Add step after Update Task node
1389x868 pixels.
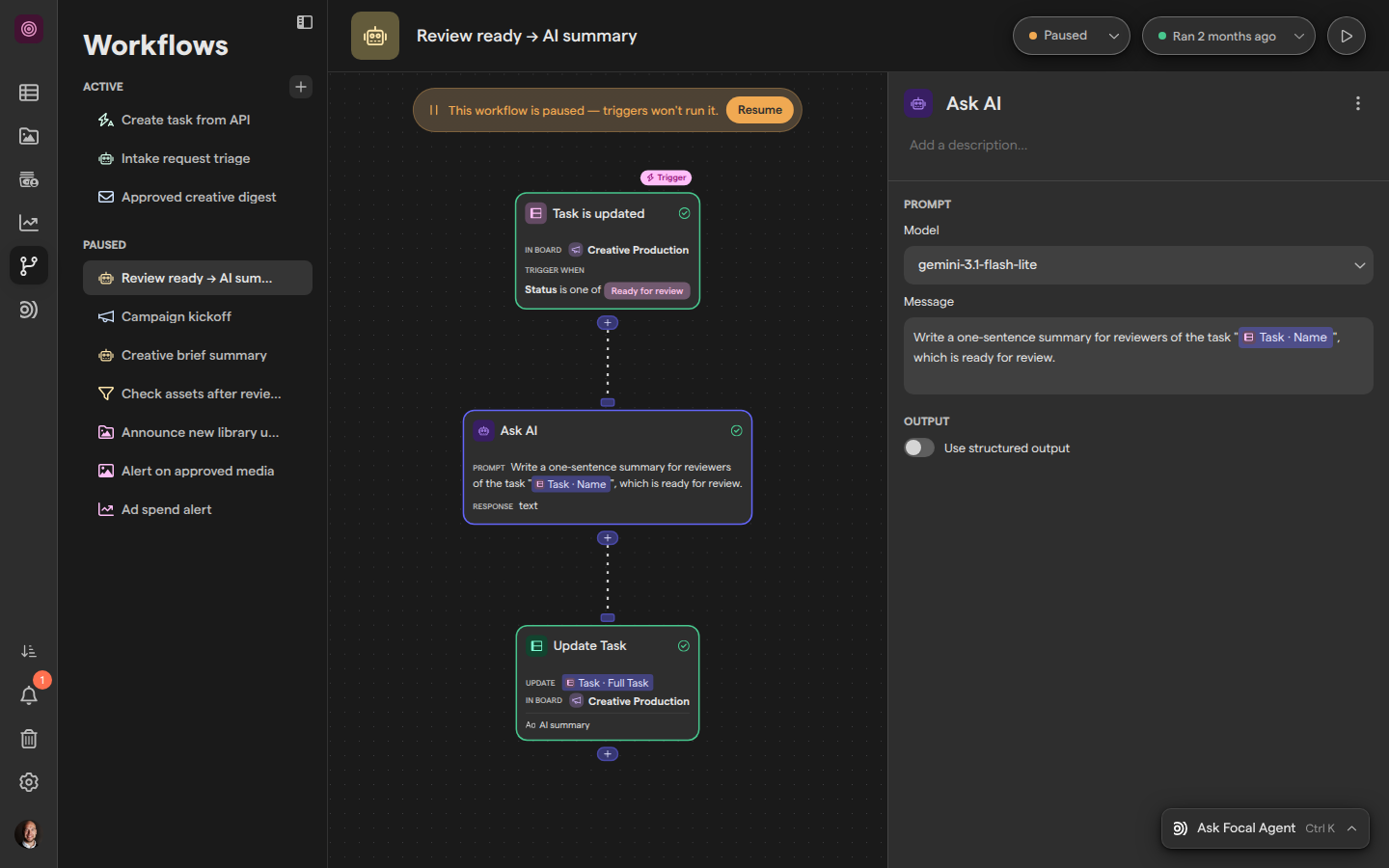[608, 754]
